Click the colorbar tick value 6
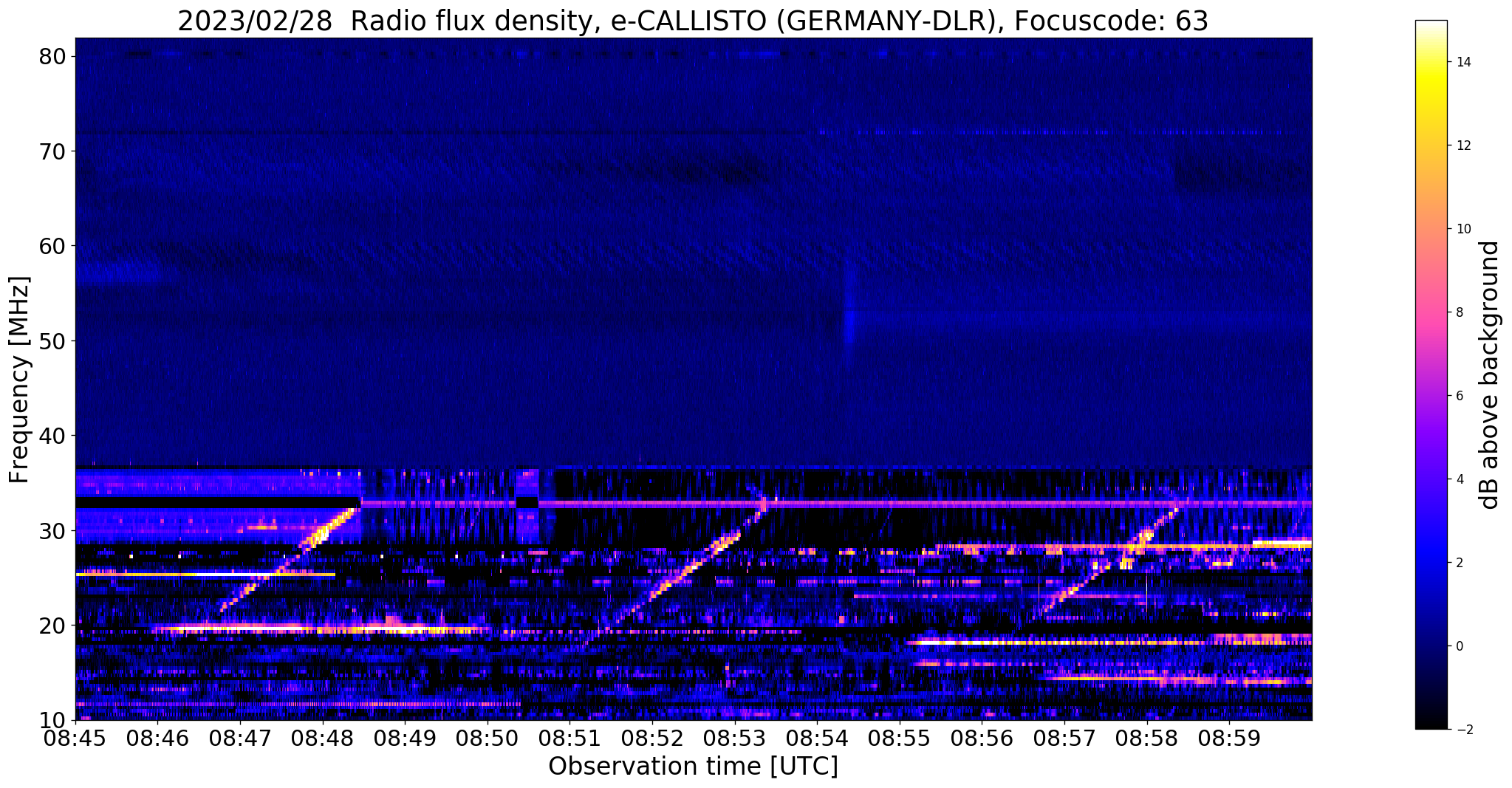 tap(1459, 396)
